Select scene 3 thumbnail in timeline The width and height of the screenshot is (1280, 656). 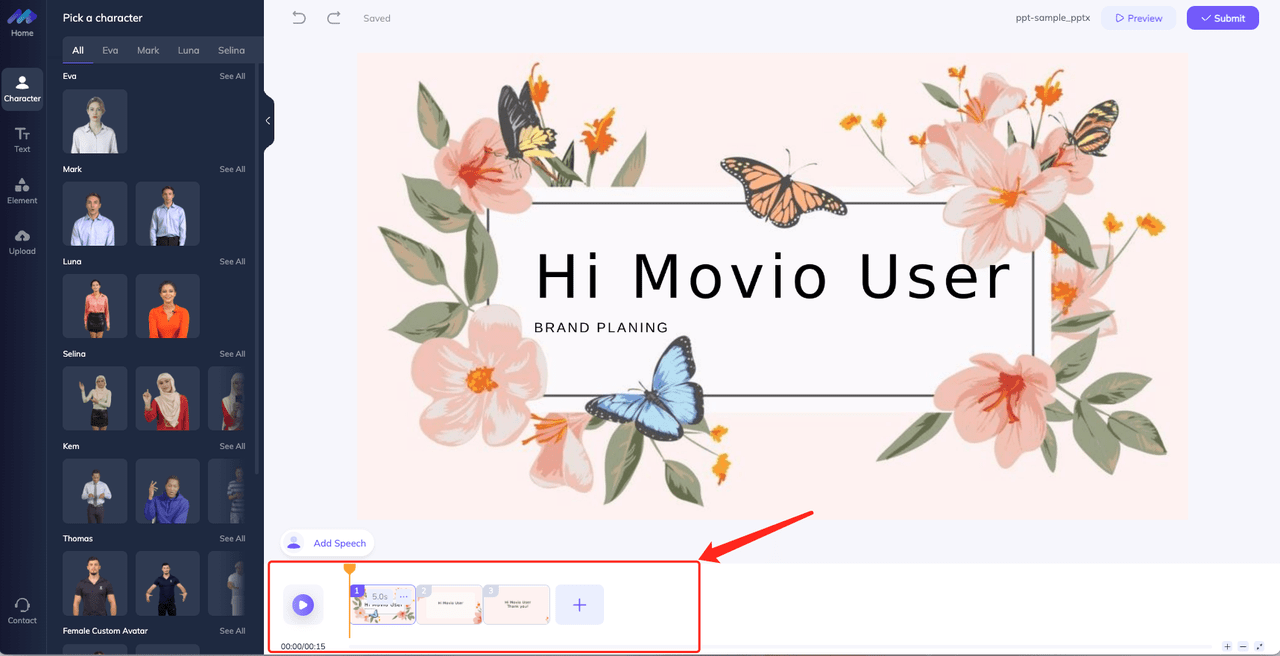tap(517, 605)
